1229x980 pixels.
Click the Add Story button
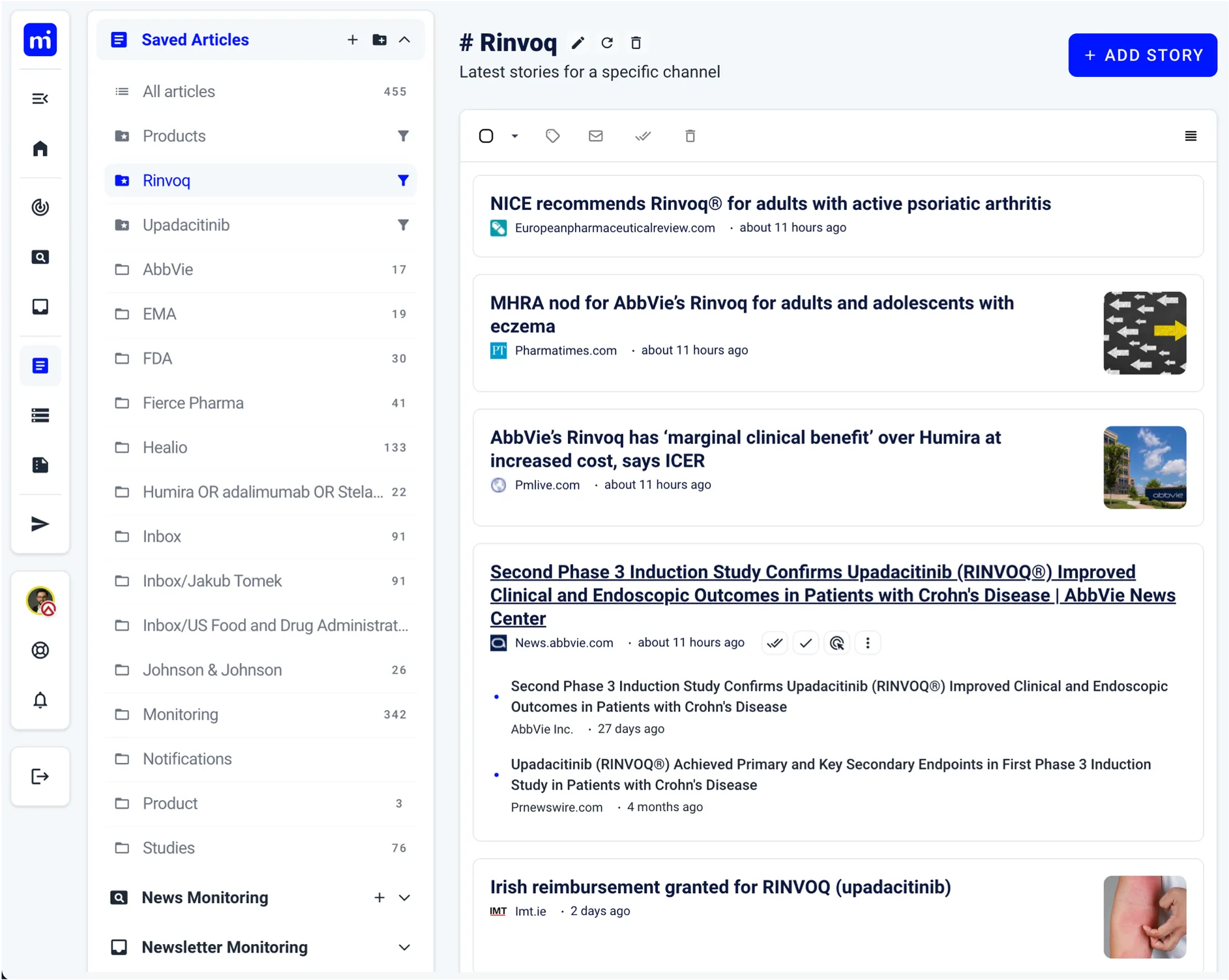(x=1142, y=55)
